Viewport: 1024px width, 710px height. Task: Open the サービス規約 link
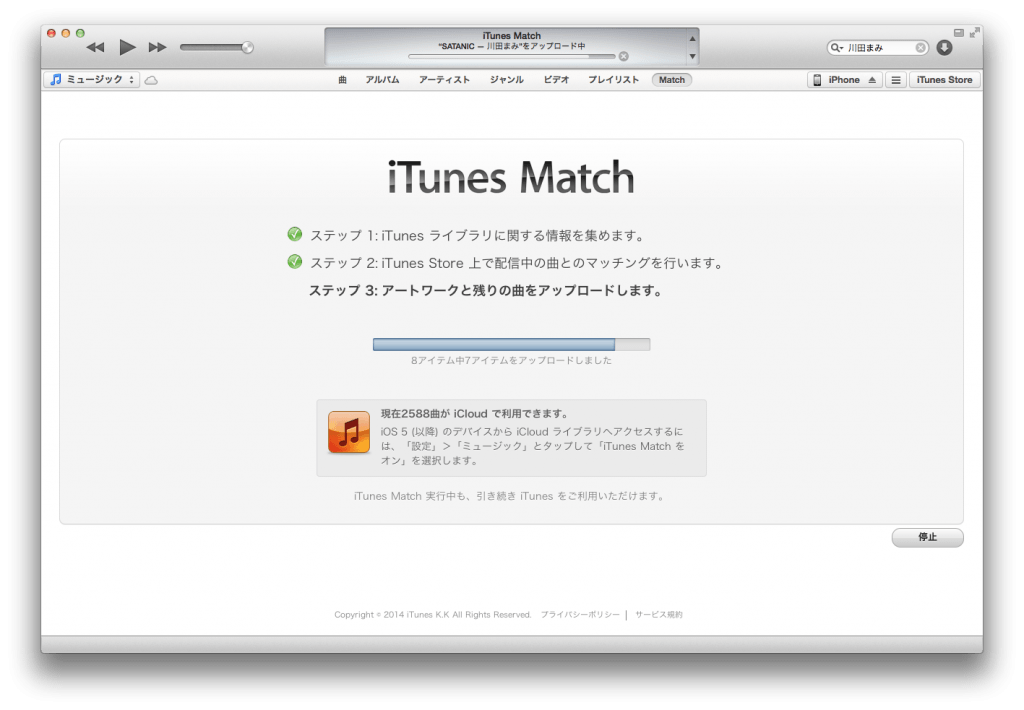(x=659, y=615)
